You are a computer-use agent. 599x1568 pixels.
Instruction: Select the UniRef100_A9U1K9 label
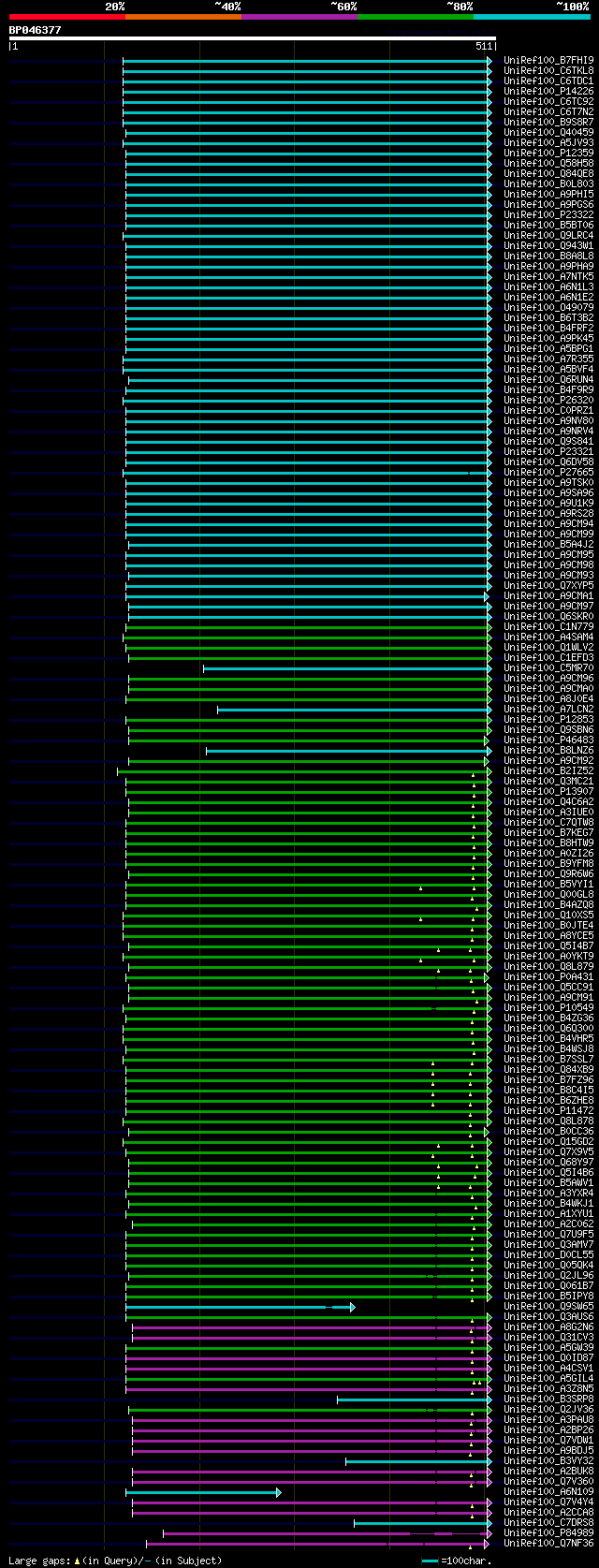(x=548, y=503)
